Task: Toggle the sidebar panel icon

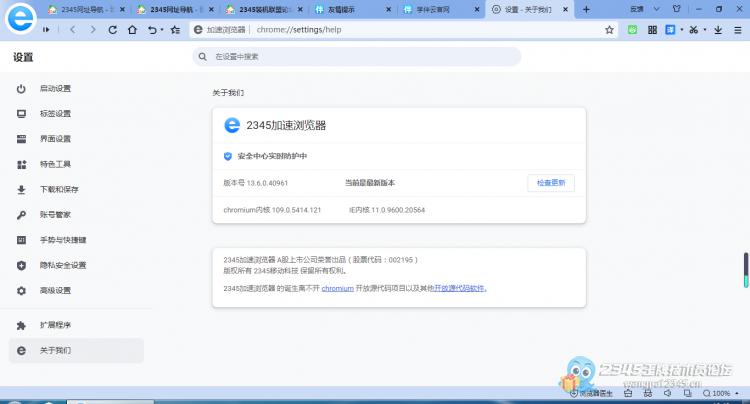Action: pyautogui.click(x=46, y=30)
